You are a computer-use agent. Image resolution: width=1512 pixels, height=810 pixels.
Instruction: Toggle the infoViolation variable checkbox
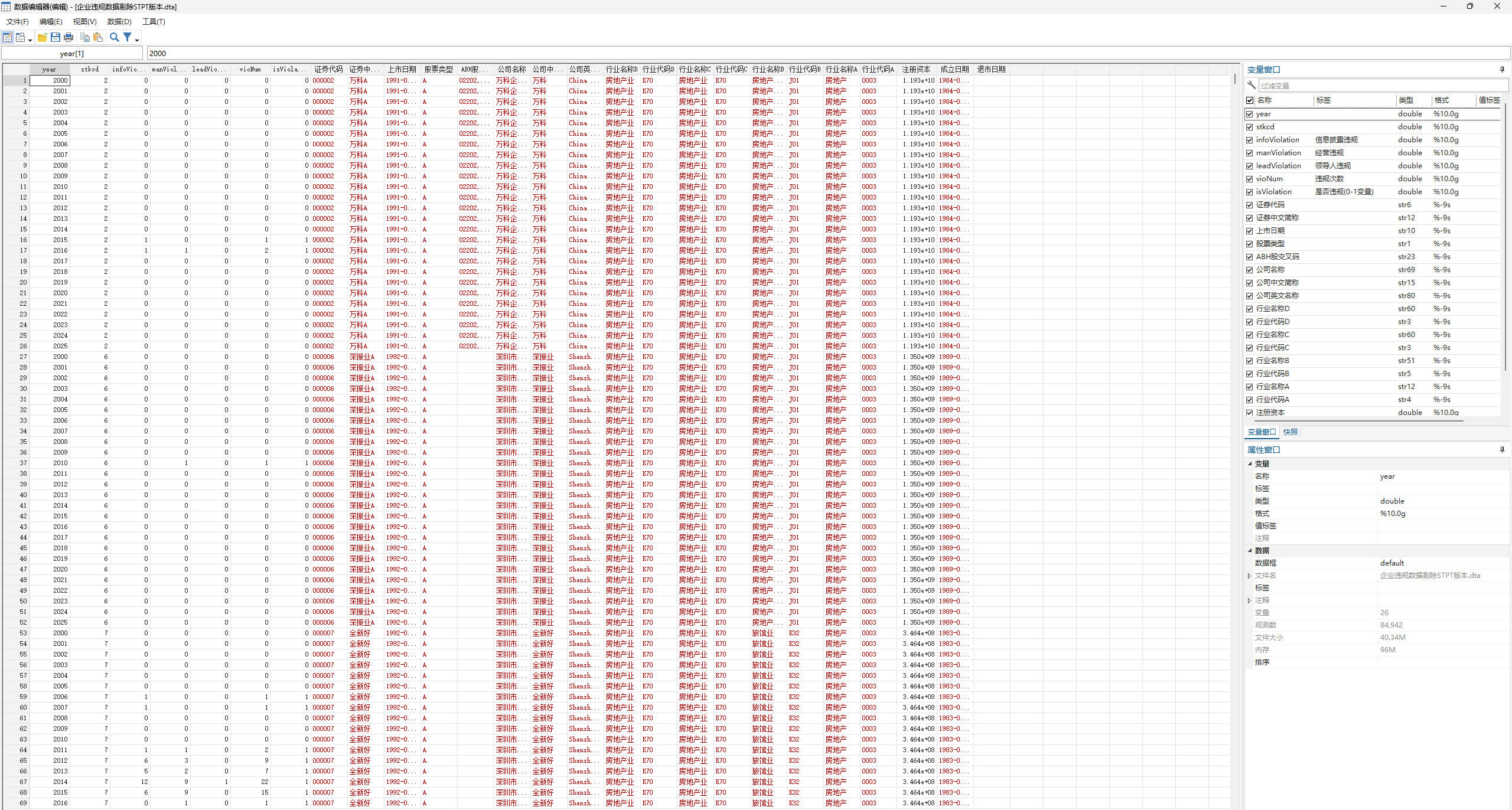(x=1250, y=140)
